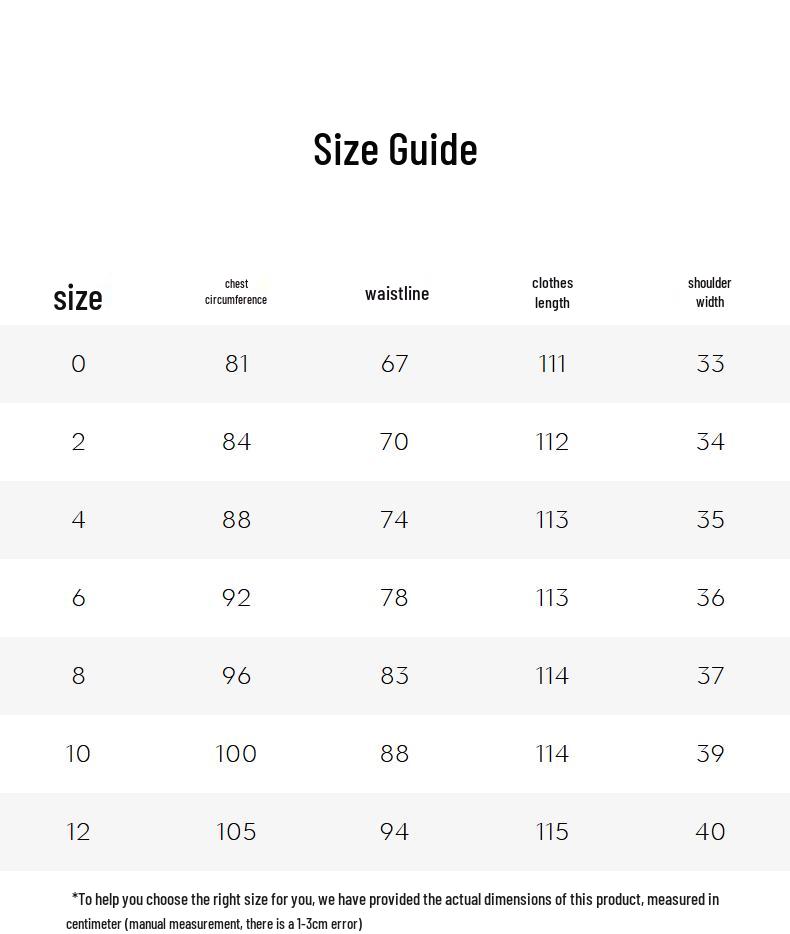Select waistline value 83 for size 8

(395, 676)
